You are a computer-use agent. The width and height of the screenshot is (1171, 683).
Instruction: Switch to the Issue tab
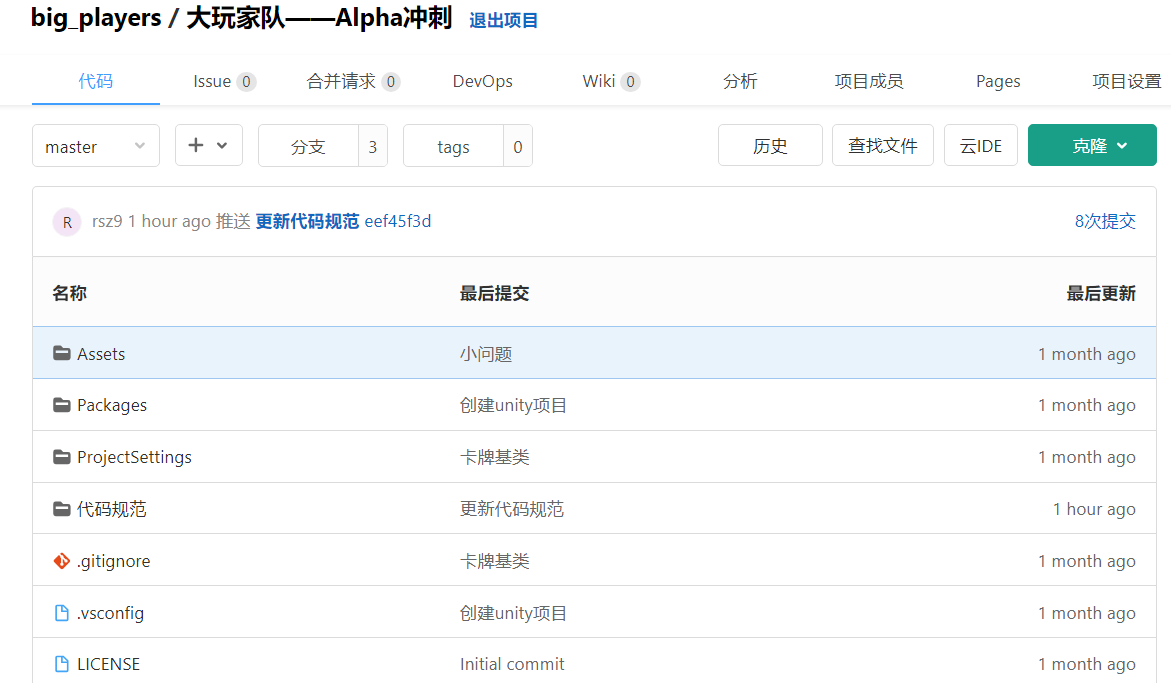click(223, 81)
